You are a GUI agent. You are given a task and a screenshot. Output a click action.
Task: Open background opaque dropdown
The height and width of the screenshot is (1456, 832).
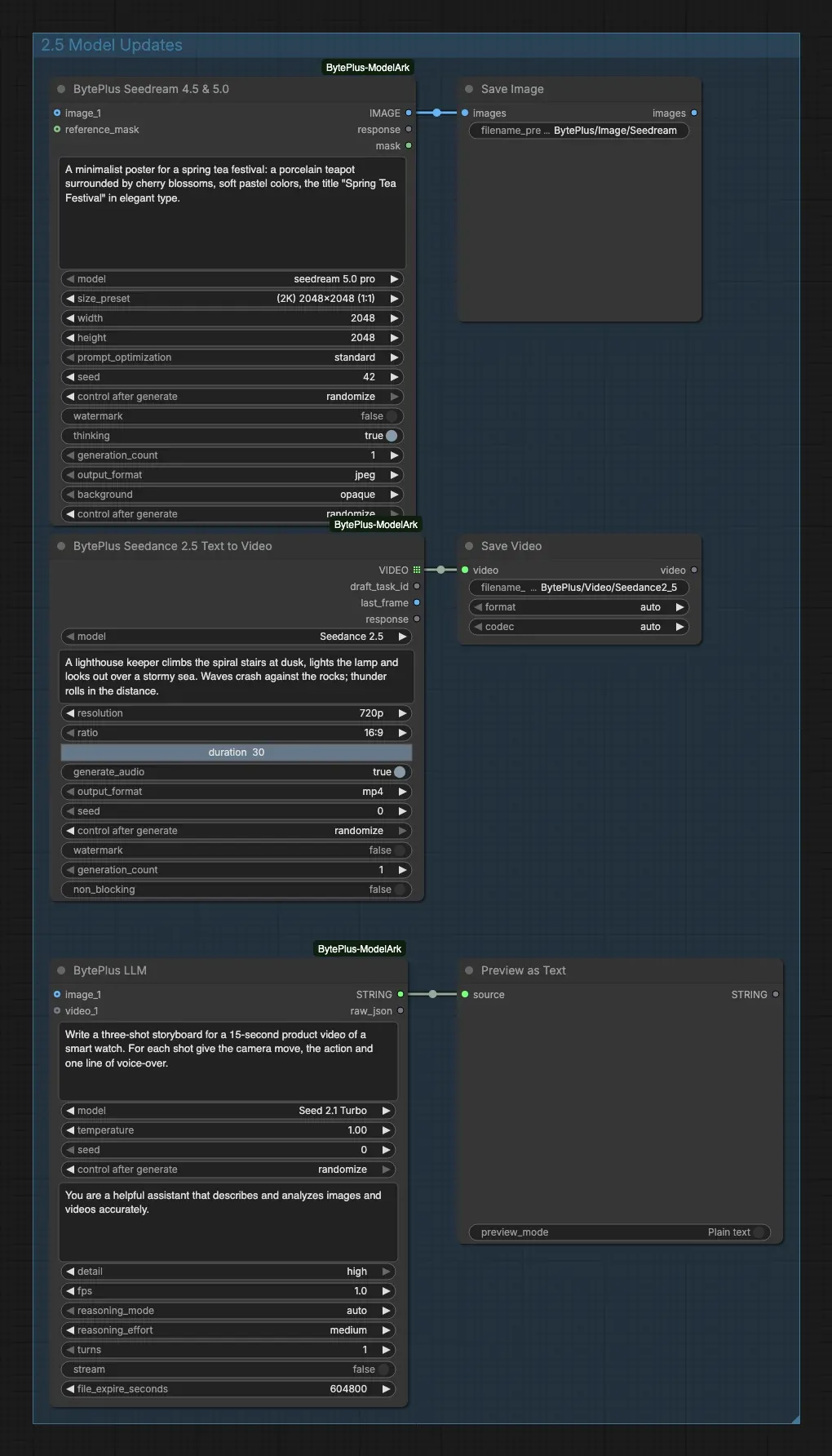pyautogui.click(x=232, y=495)
